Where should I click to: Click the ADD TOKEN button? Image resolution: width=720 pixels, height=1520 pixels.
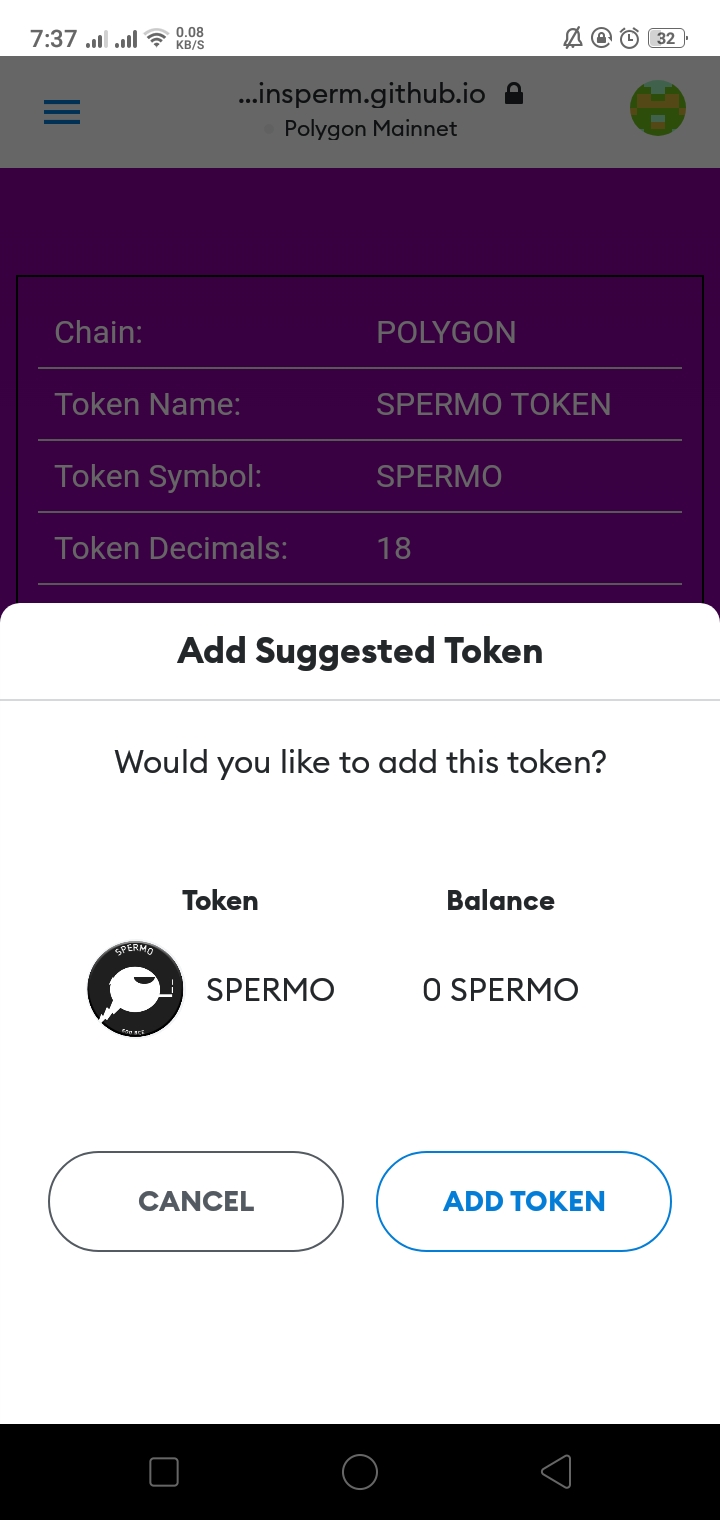pyautogui.click(x=523, y=1201)
